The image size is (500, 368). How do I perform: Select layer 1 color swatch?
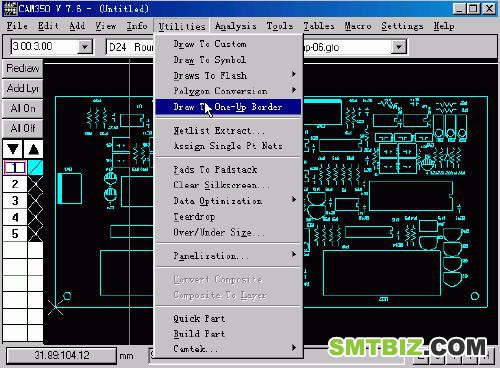coord(35,167)
